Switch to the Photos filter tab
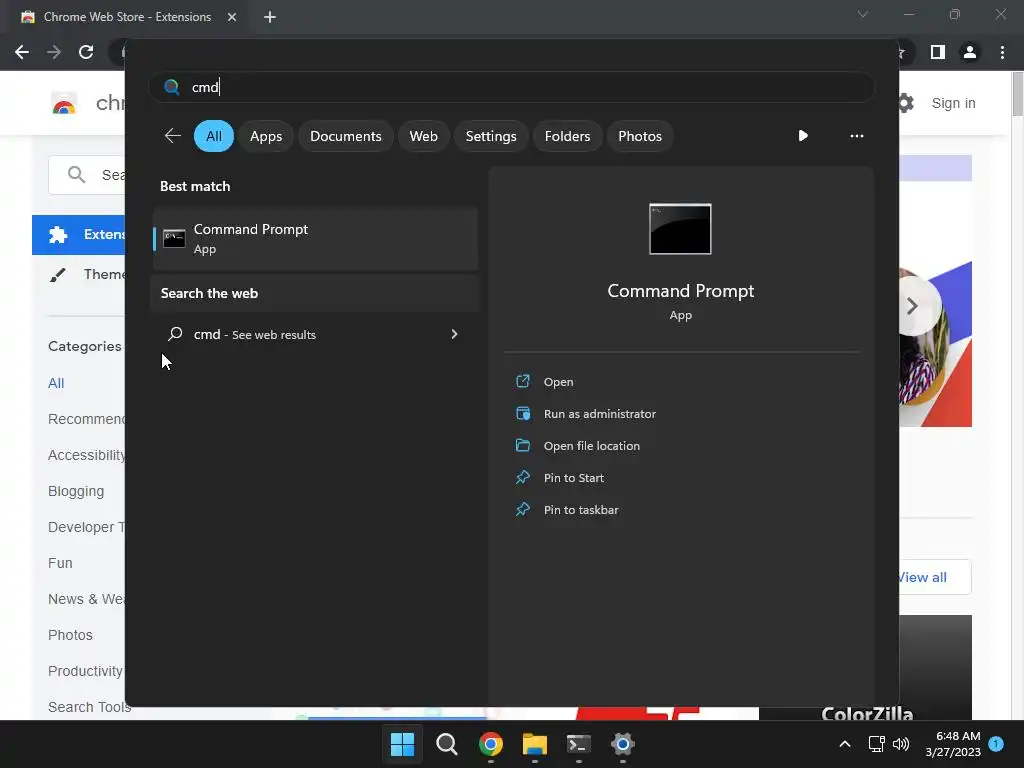Screen dimensions: 1024x768 639,136
